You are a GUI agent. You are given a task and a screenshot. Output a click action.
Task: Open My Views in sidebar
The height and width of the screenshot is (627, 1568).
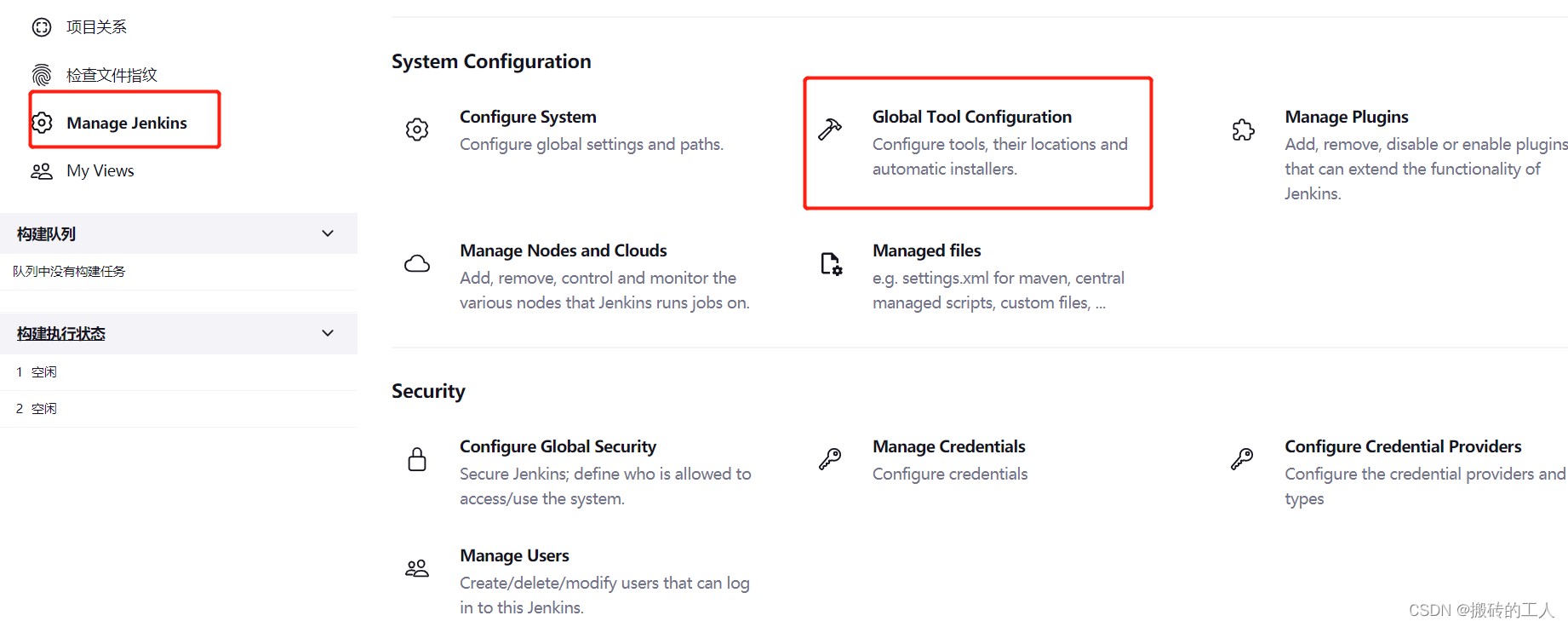click(100, 171)
